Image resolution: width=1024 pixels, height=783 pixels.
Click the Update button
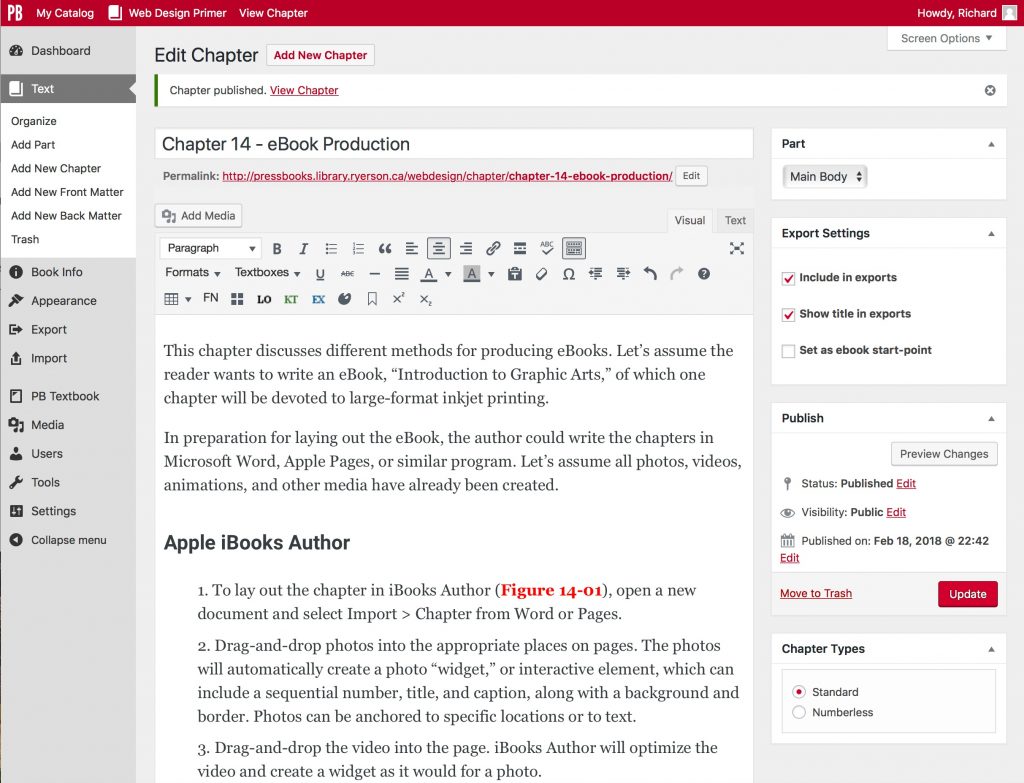[x=968, y=594]
